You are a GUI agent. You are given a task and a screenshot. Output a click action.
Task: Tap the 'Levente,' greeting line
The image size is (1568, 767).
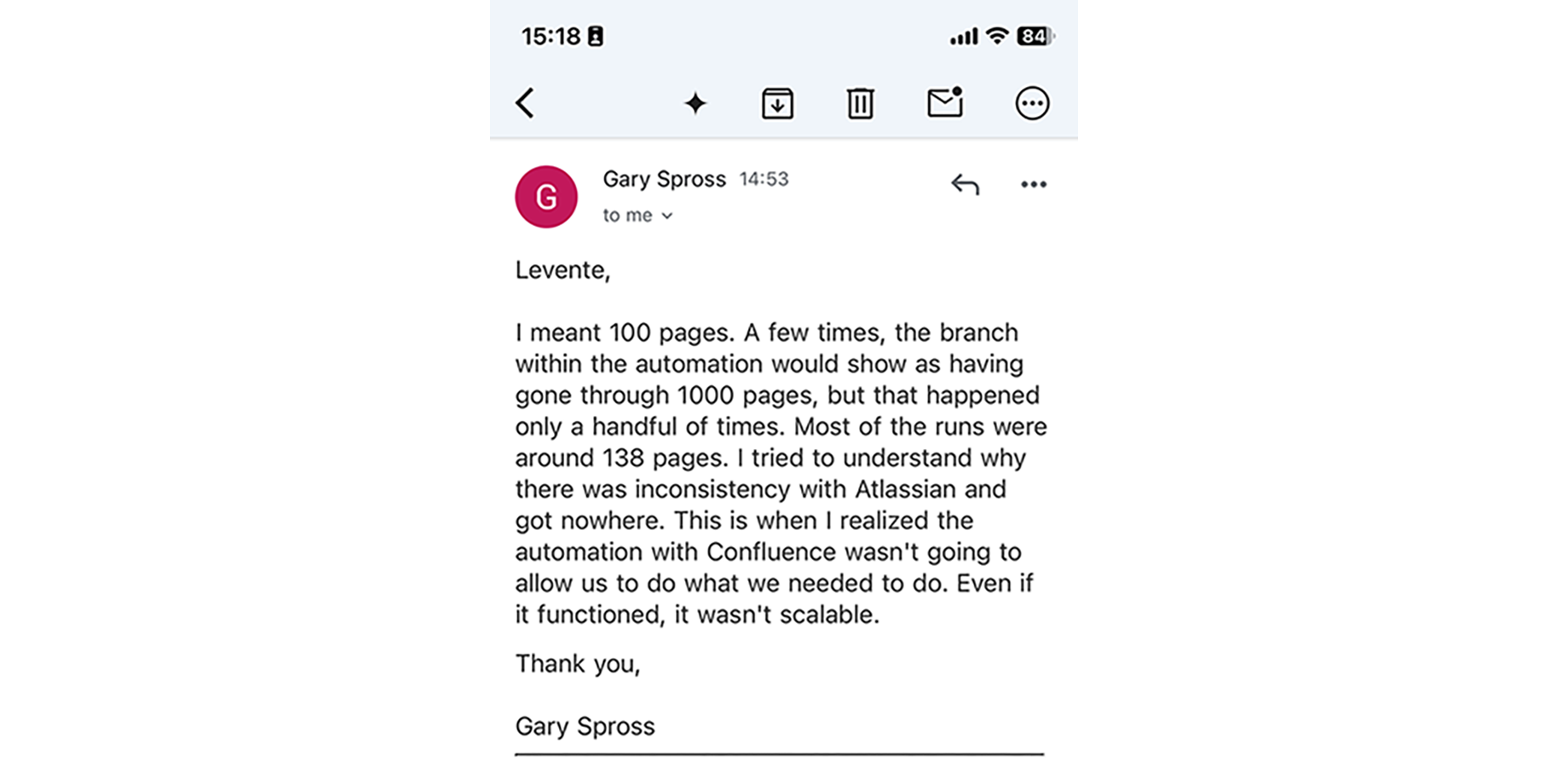[562, 270]
